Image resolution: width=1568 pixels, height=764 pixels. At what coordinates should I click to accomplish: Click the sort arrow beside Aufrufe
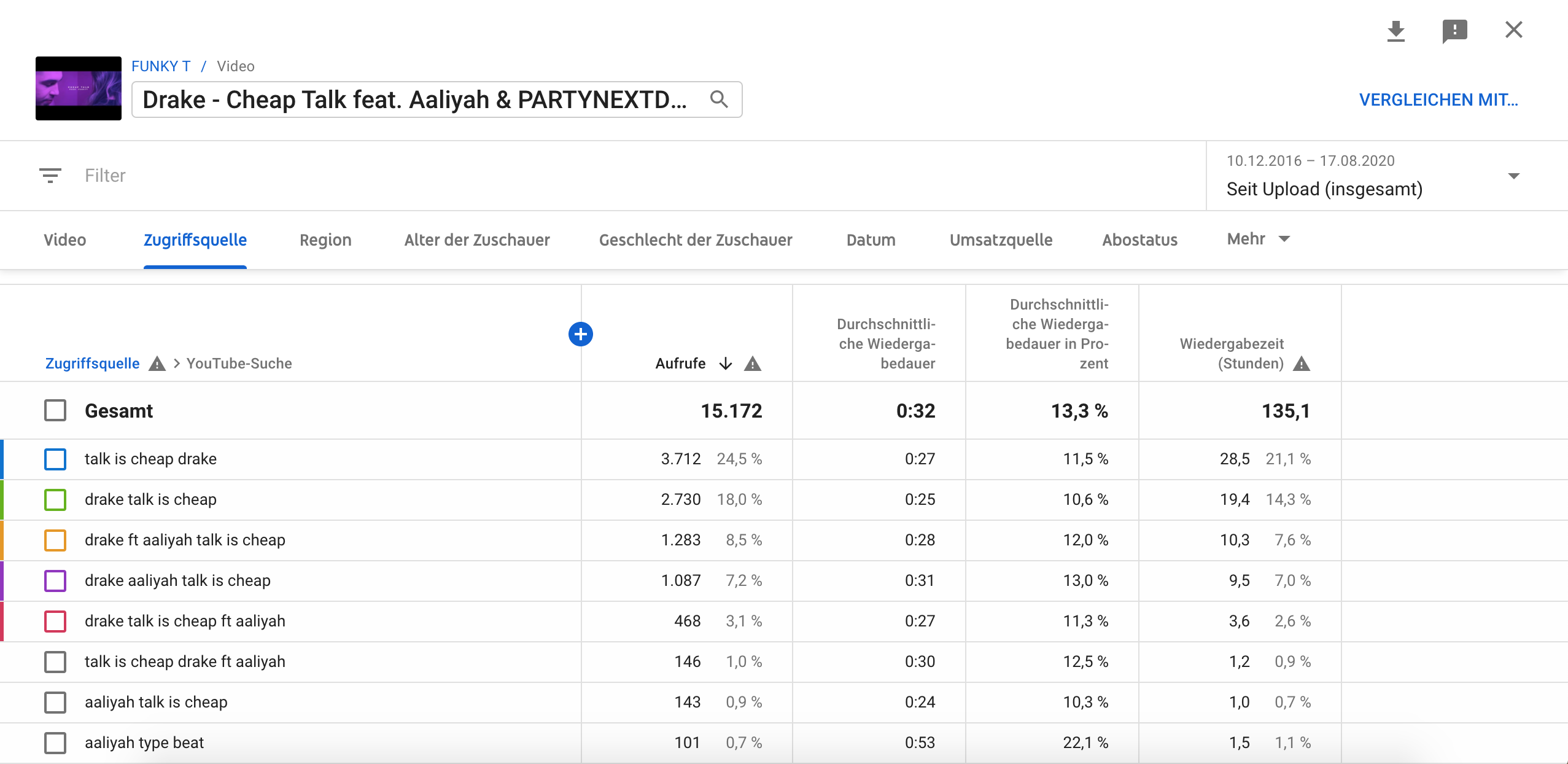tap(726, 364)
